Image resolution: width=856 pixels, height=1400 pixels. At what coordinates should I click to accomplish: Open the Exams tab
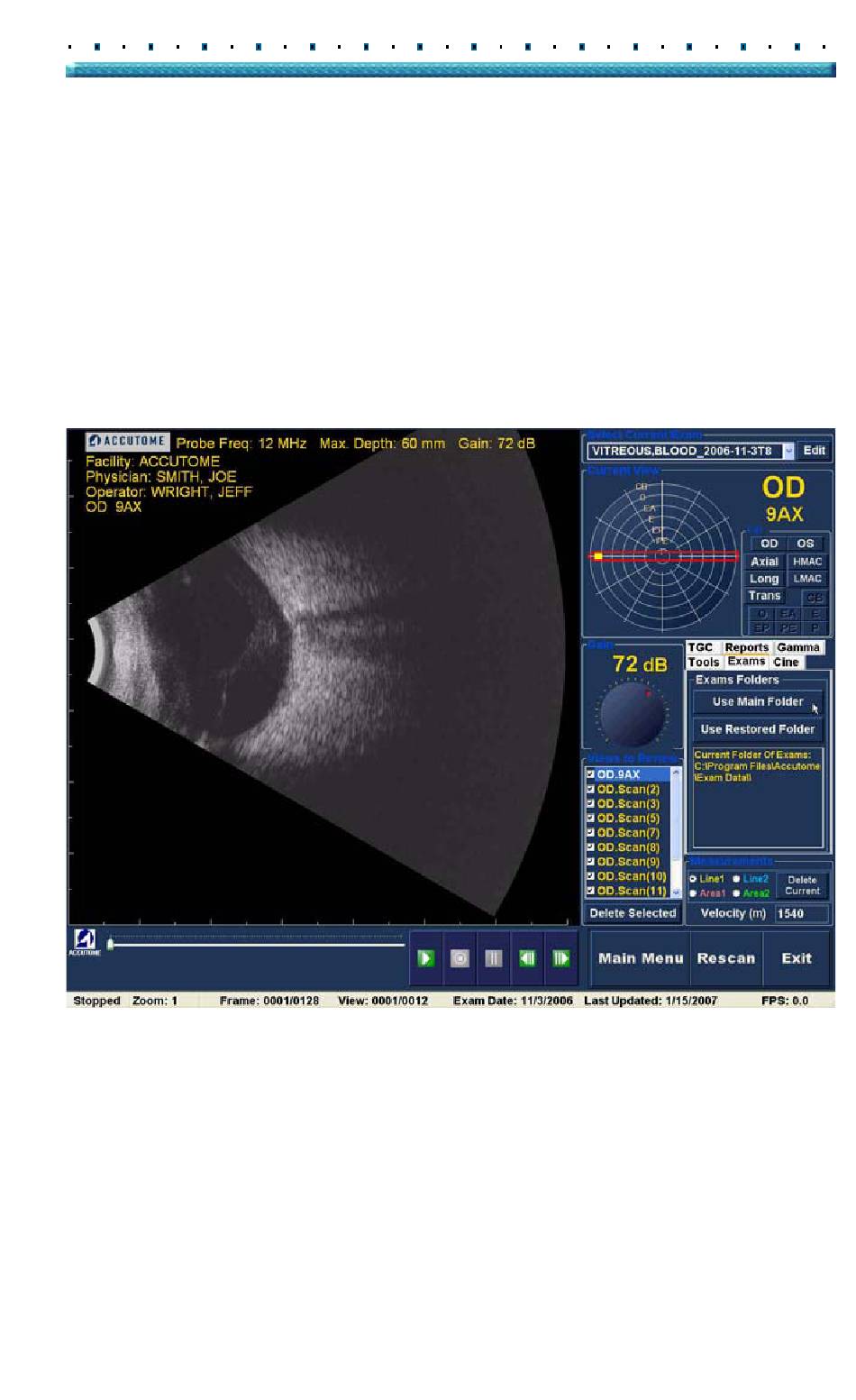[x=747, y=662]
